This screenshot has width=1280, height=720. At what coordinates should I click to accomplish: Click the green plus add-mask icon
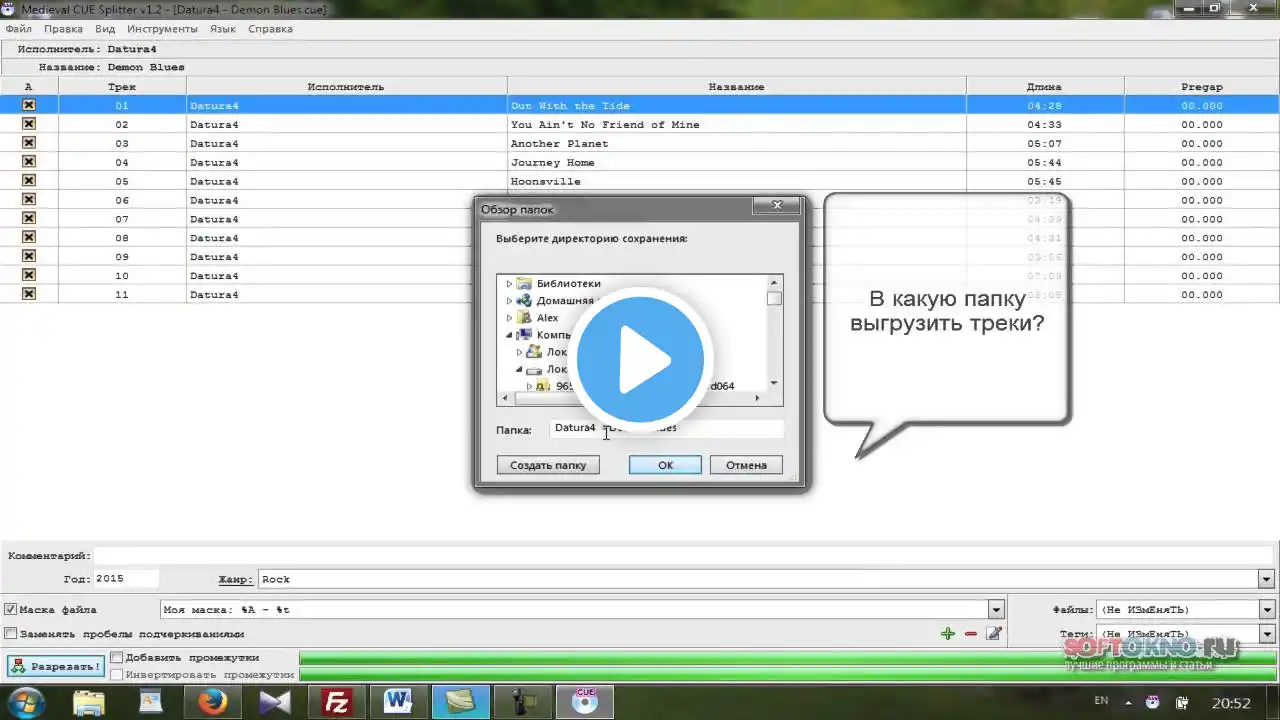948,633
